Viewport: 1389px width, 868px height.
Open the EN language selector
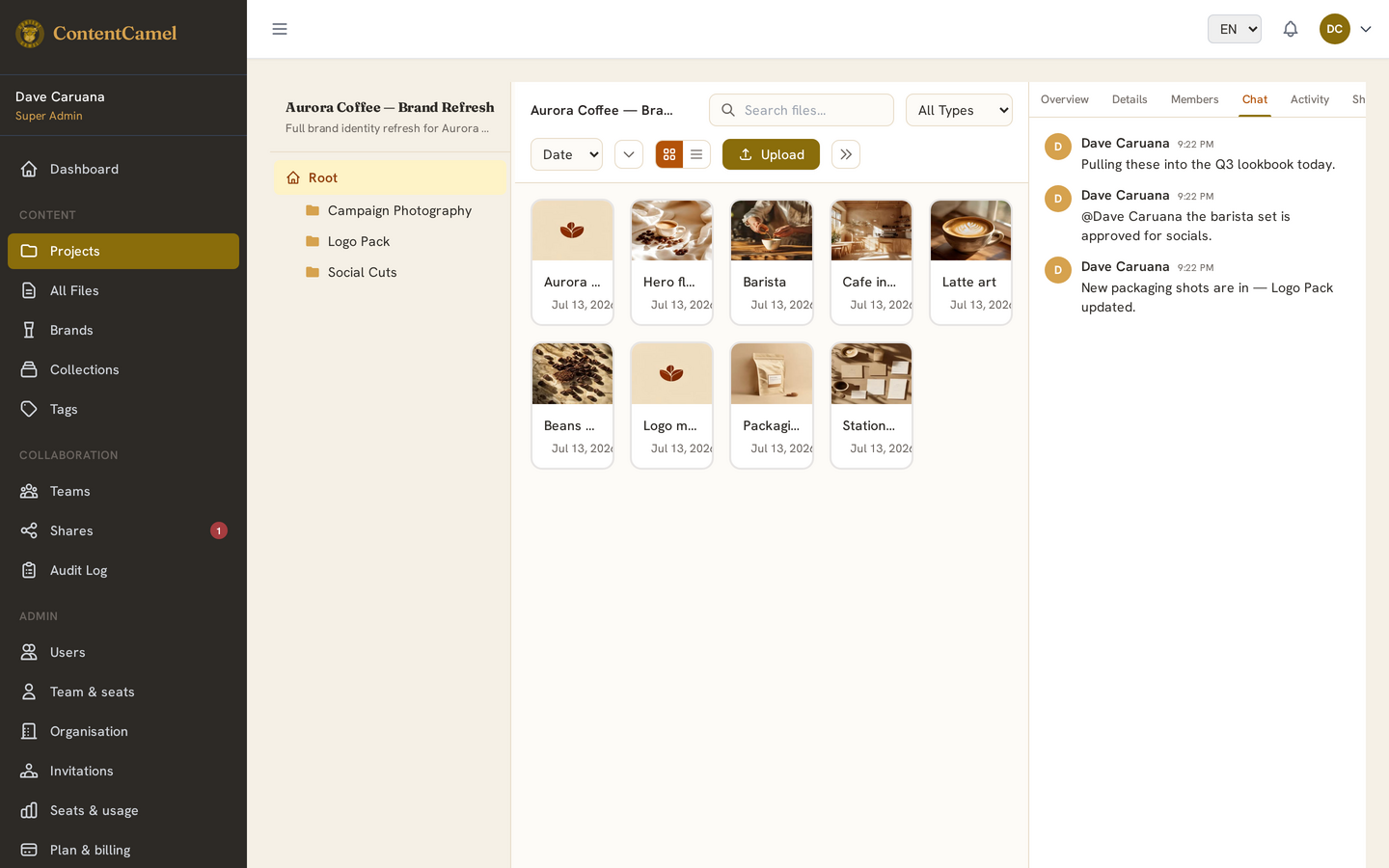tap(1235, 29)
